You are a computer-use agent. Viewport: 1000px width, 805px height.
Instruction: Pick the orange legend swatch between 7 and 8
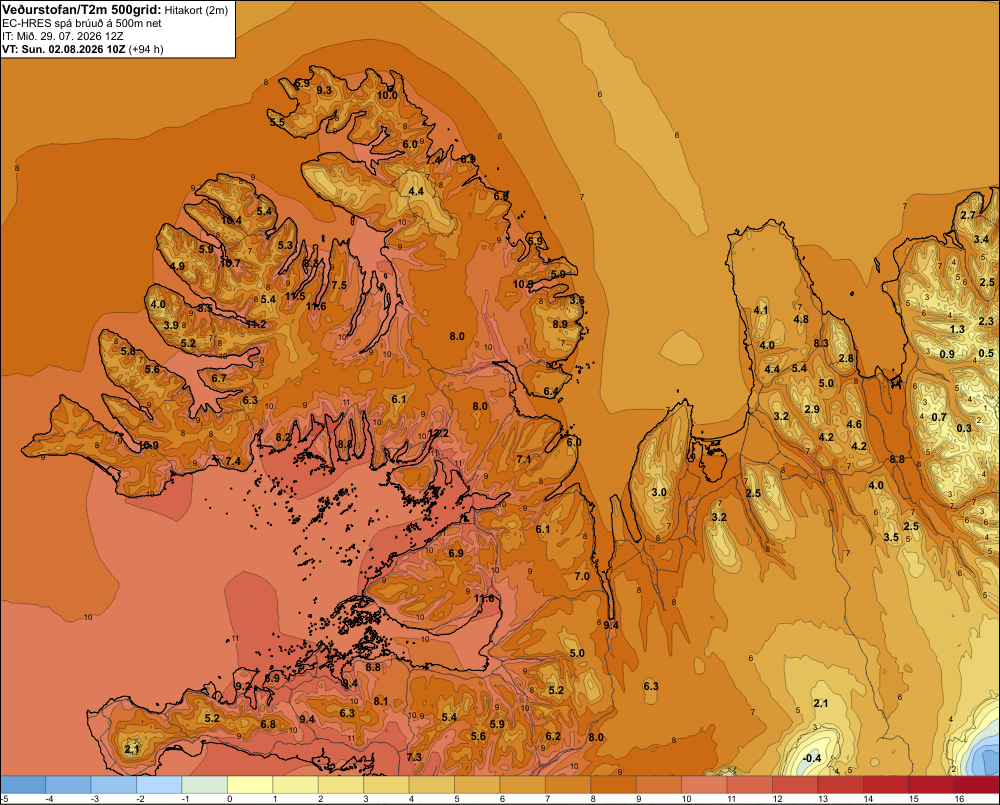(x=568, y=784)
